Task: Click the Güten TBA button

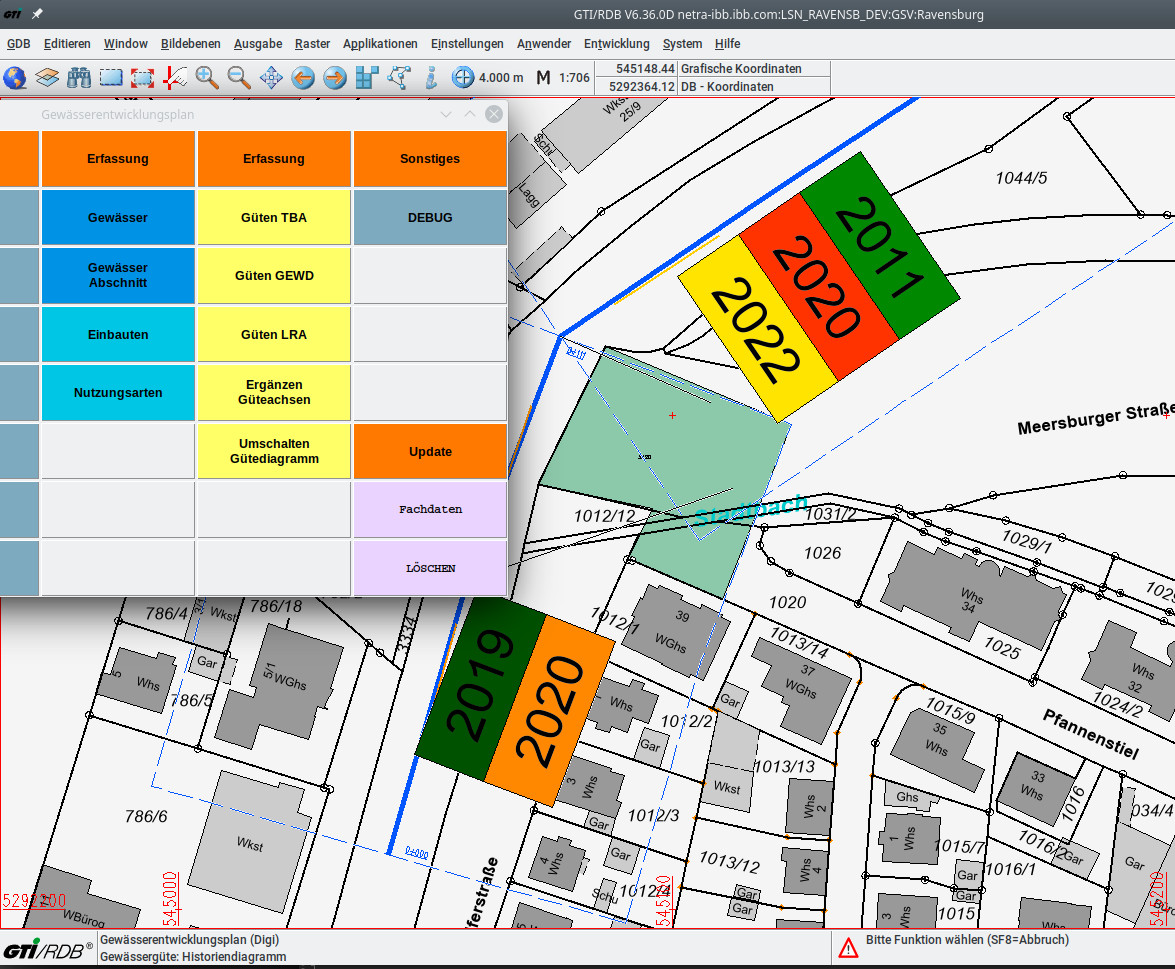Action: (x=274, y=217)
